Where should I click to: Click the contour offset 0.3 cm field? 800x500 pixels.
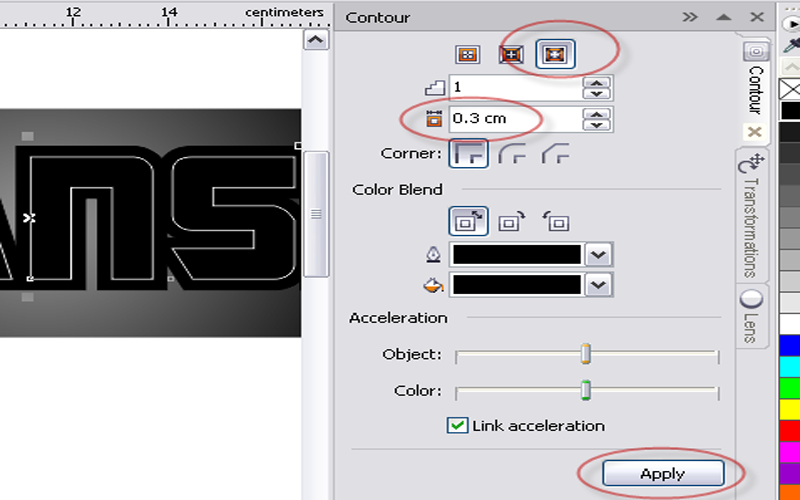click(x=516, y=118)
